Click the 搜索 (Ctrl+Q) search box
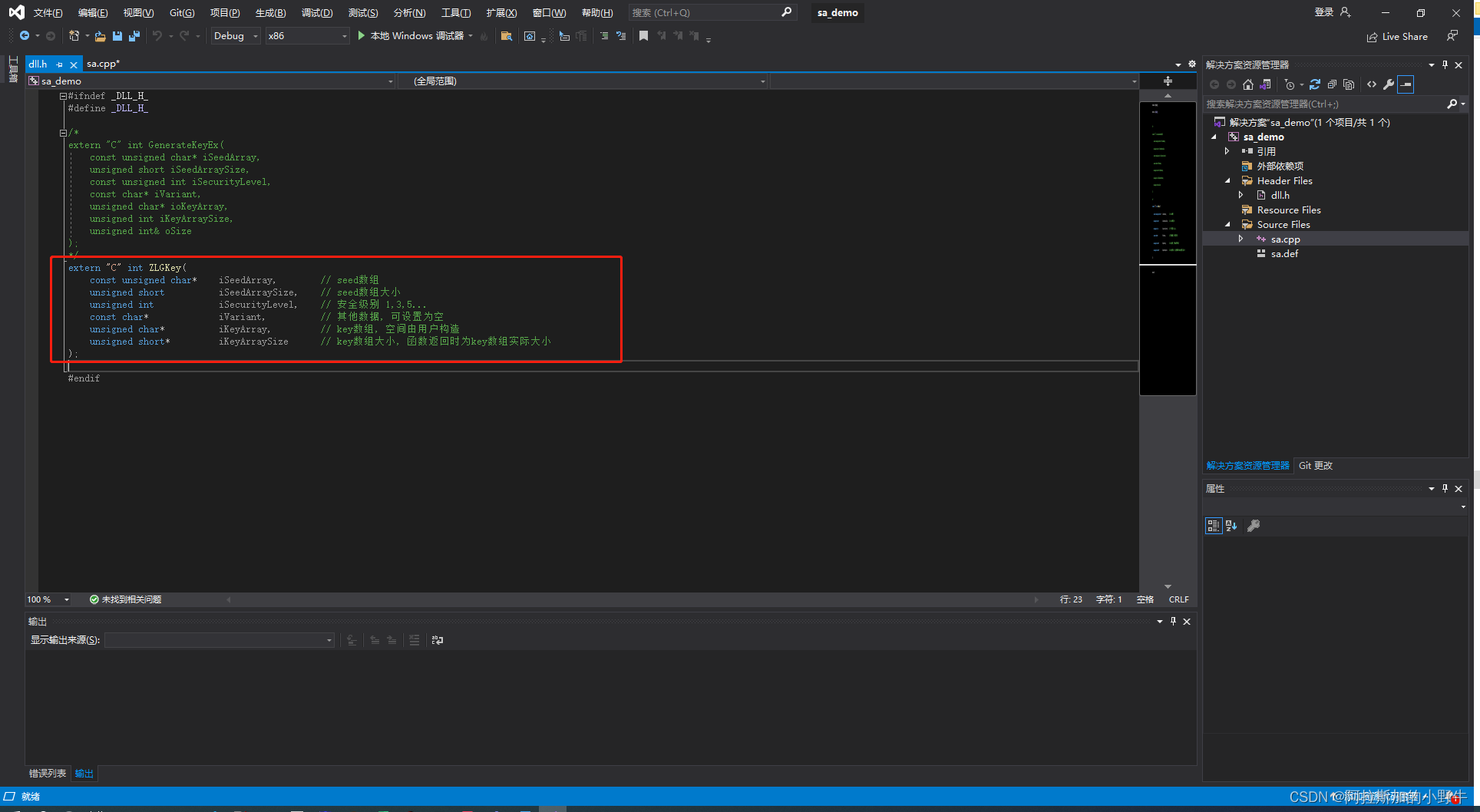1480x812 pixels. [x=712, y=12]
